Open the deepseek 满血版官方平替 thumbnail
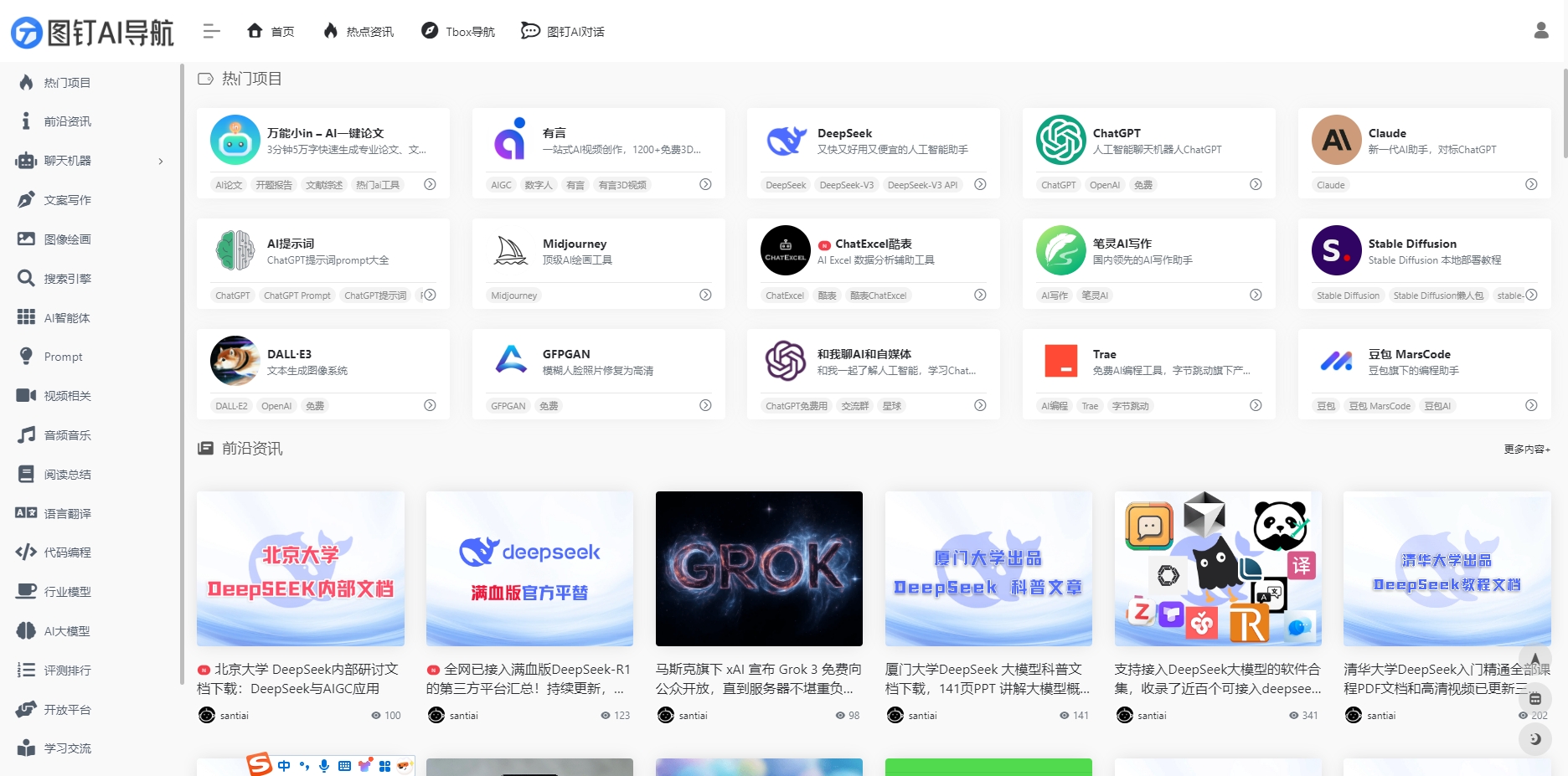Viewport: 1568px width, 776px height. (x=529, y=568)
